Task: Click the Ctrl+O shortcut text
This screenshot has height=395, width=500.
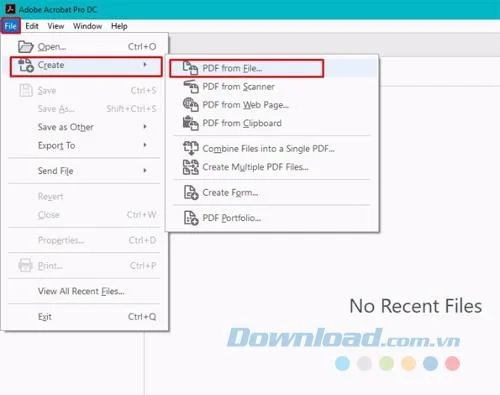Action: click(142, 47)
